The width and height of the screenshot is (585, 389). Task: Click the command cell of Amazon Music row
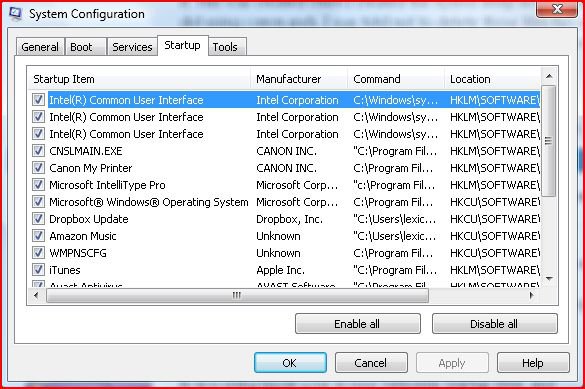coord(395,236)
